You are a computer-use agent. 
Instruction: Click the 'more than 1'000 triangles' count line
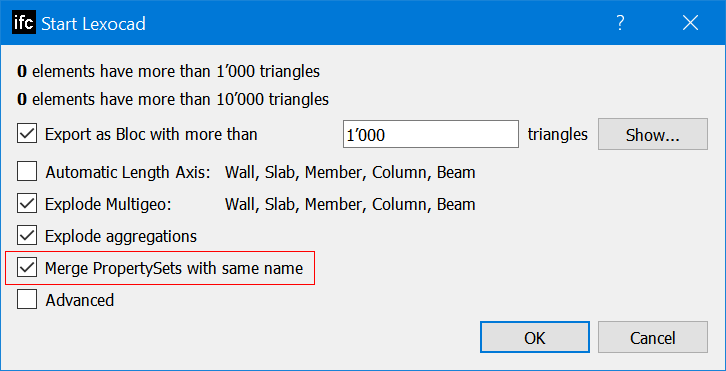click(169, 72)
